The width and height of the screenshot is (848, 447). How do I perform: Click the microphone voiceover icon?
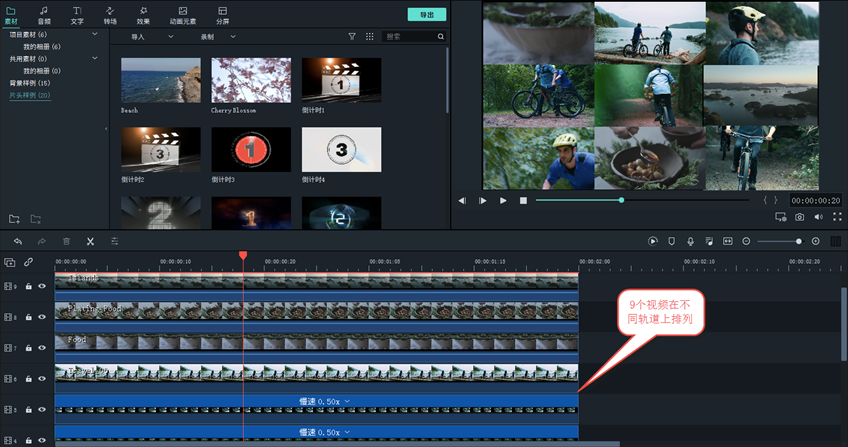click(690, 241)
